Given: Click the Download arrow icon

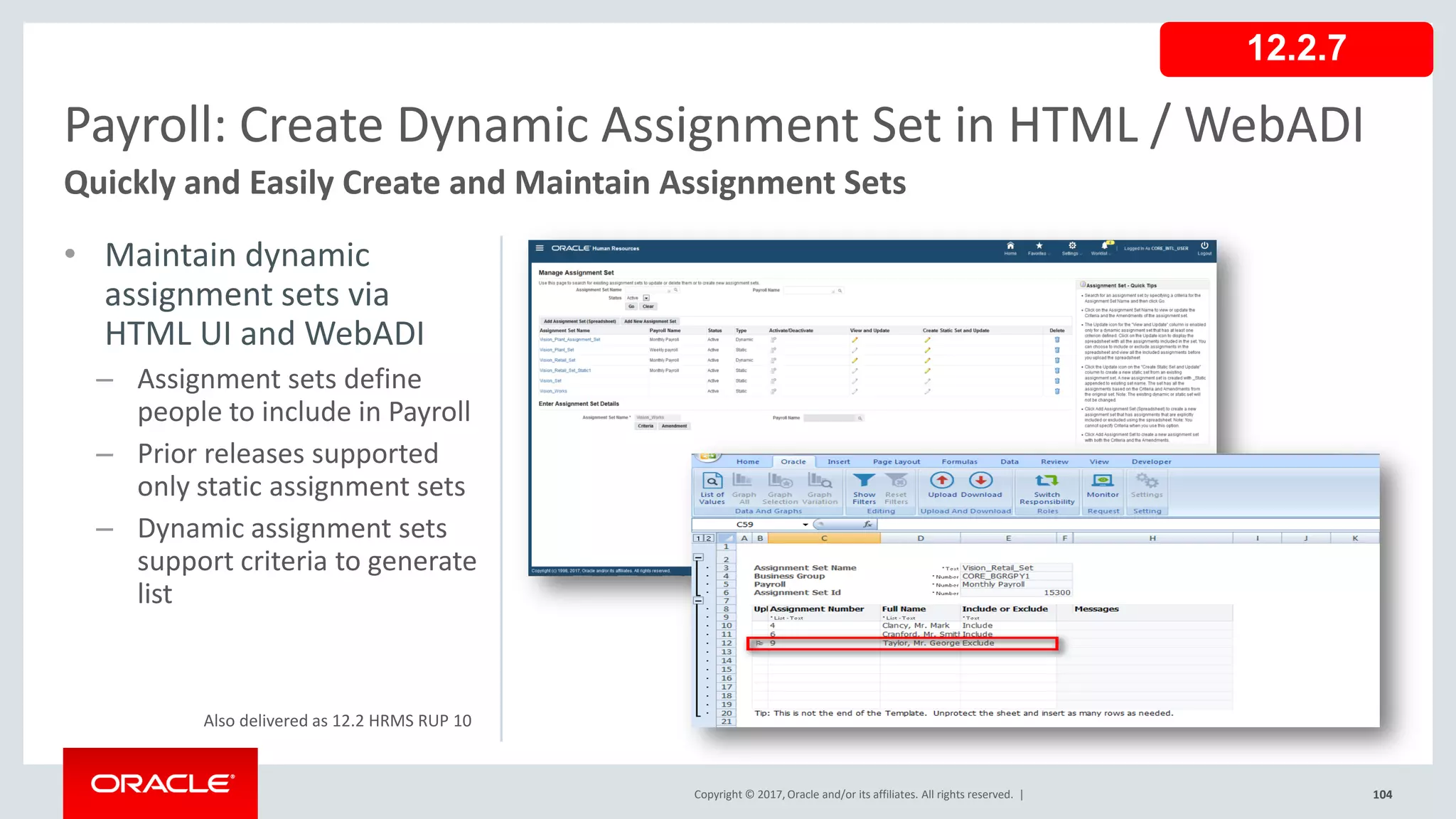Looking at the screenshot, I should (981, 480).
